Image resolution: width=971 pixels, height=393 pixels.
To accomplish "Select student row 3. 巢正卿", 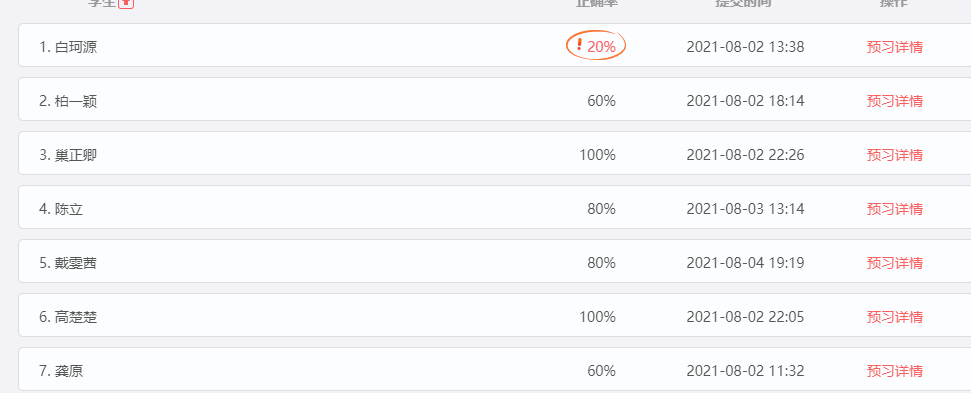I will coord(495,153).
